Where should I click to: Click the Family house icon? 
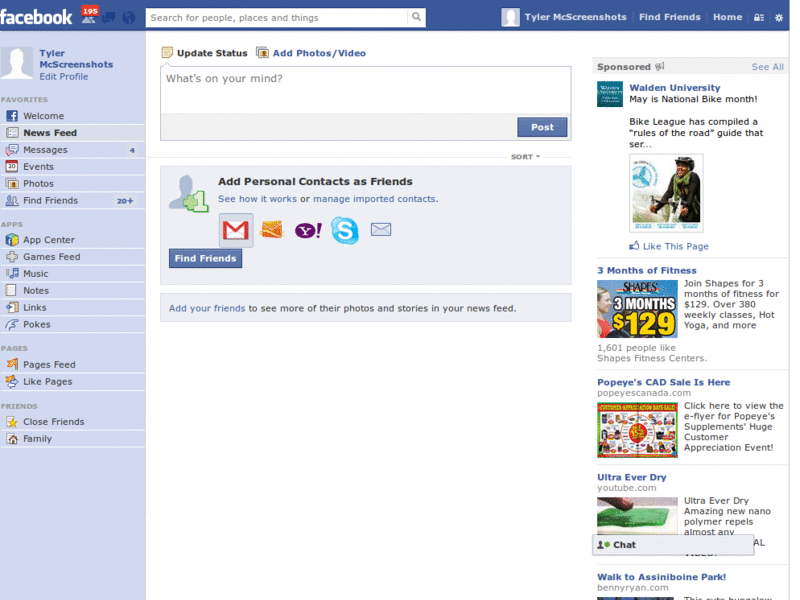pos(12,438)
